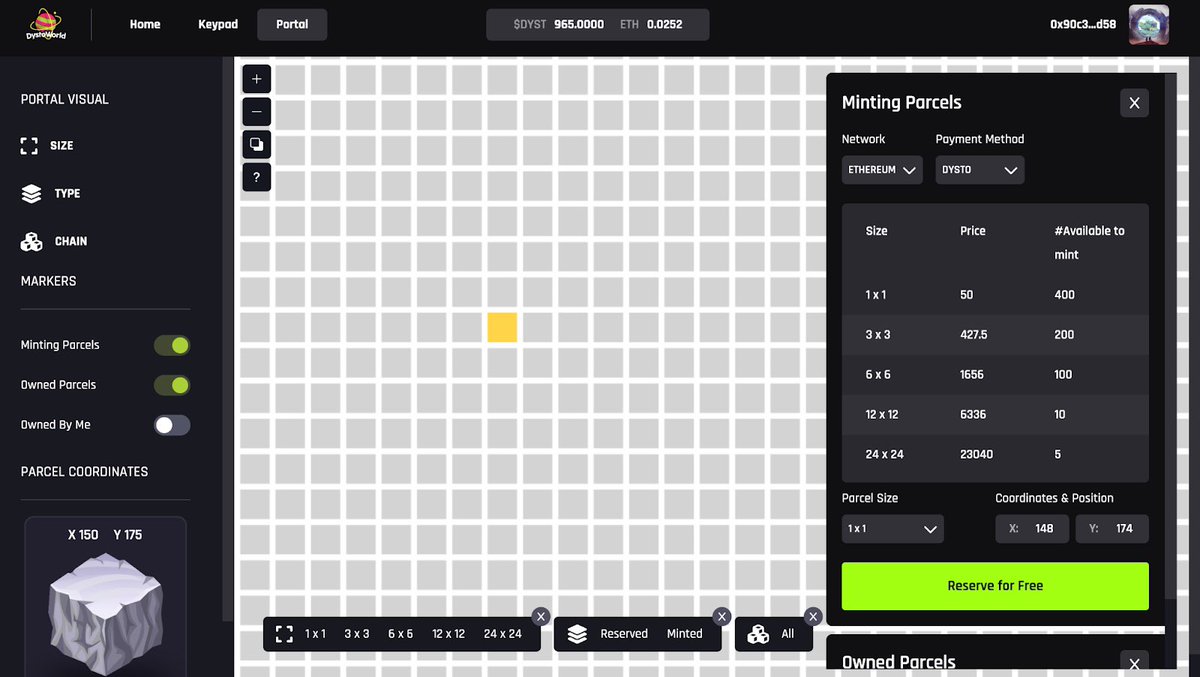Screen dimensions: 1200x677
Task: Click the PORTAL VISUAL heading
Action: (x=65, y=100)
